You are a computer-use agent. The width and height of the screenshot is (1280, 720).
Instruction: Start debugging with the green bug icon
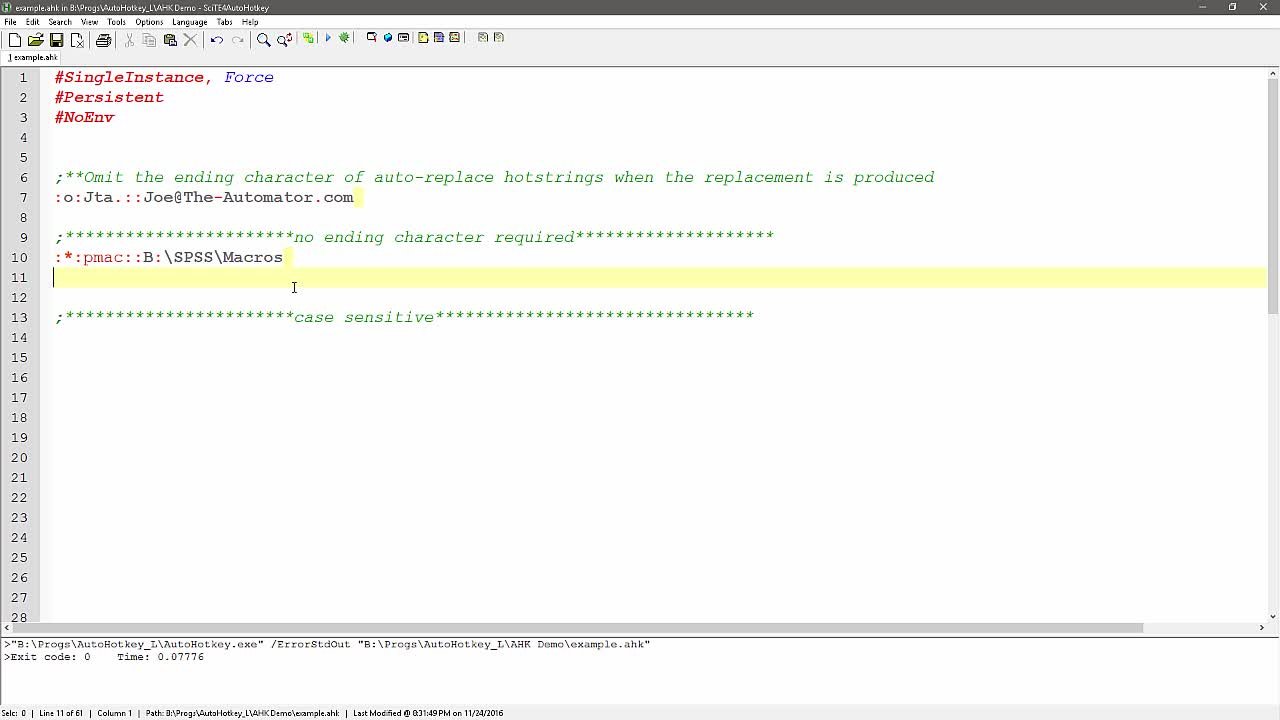click(x=345, y=38)
